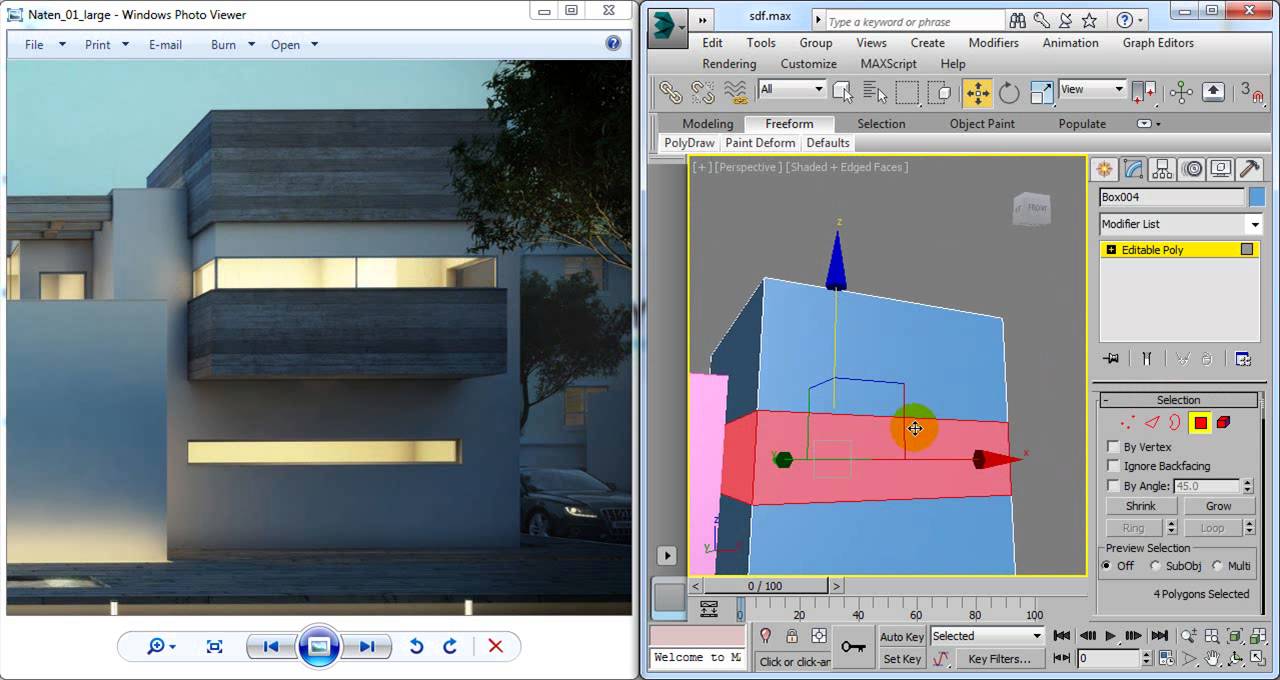Switch to Modeling ribbon tab
The width and height of the screenshot is (1280, 680).
[707, 124]
